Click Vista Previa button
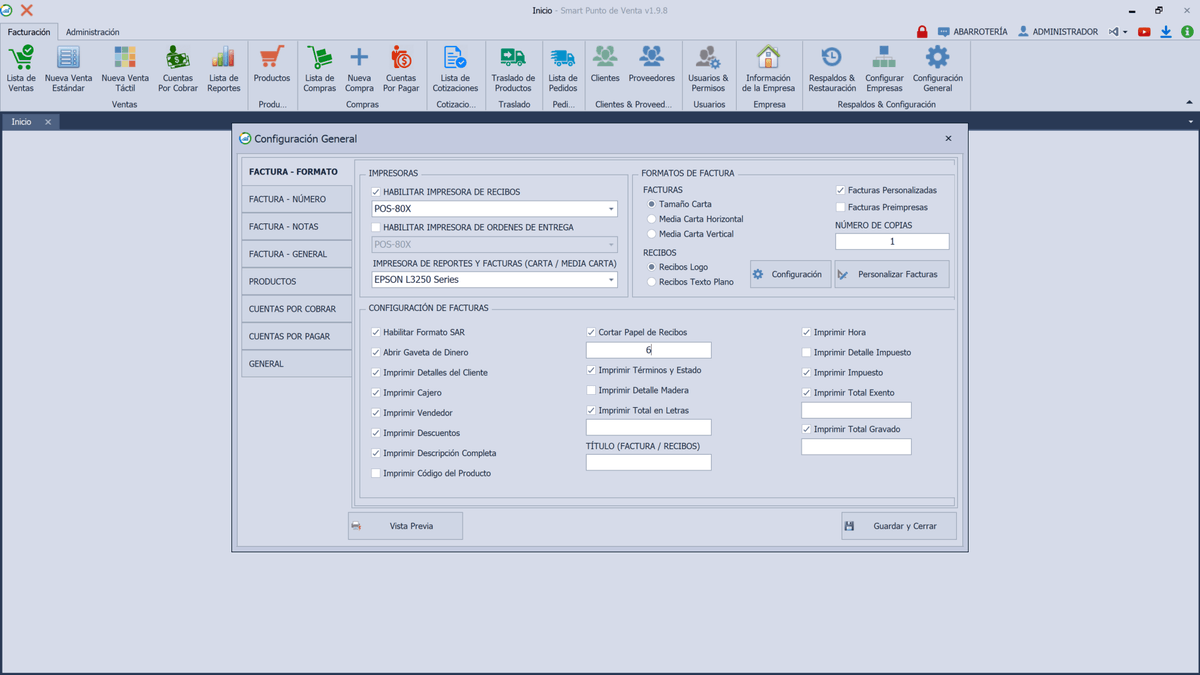Viewport: 1200px width, 675px height. click(x=405, y=526)
